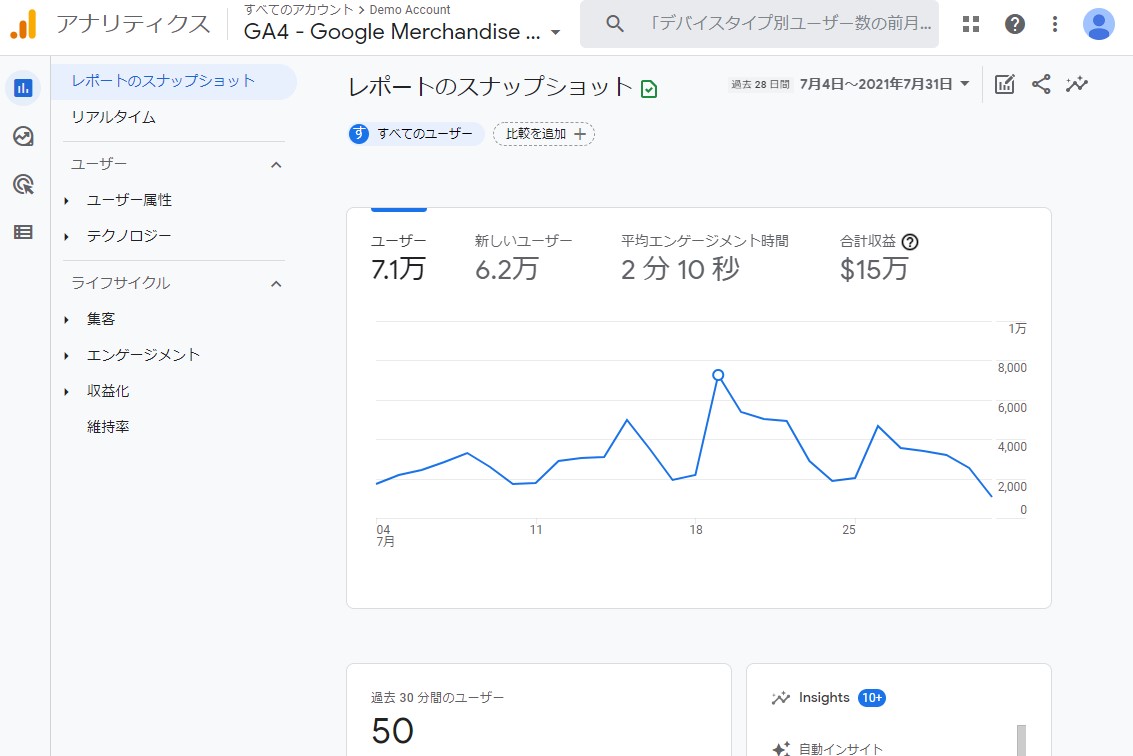
Task: Expand the テクノロジー tree item
Action: point(66,236)
